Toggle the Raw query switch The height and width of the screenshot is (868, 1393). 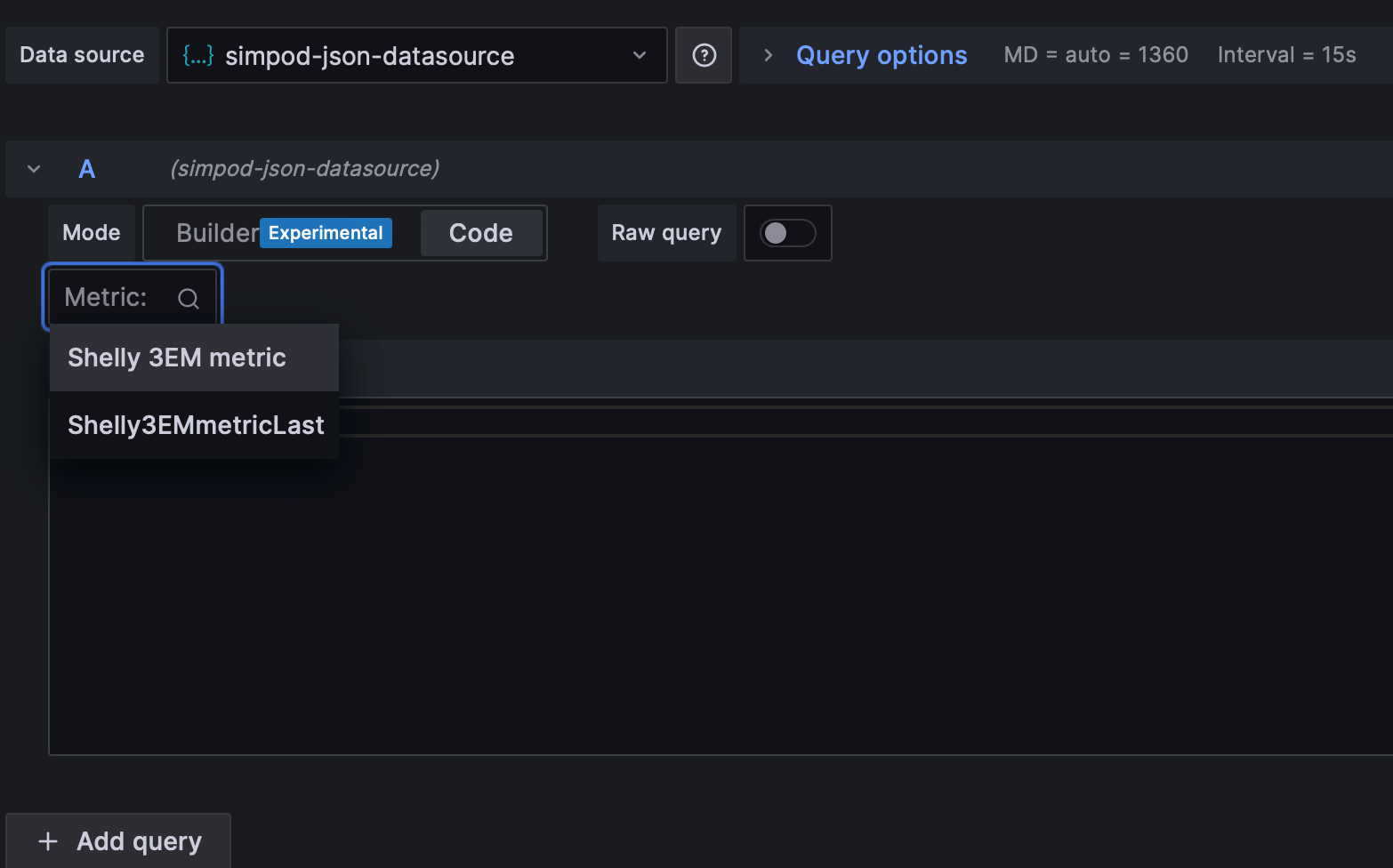(x=788, y=233)
